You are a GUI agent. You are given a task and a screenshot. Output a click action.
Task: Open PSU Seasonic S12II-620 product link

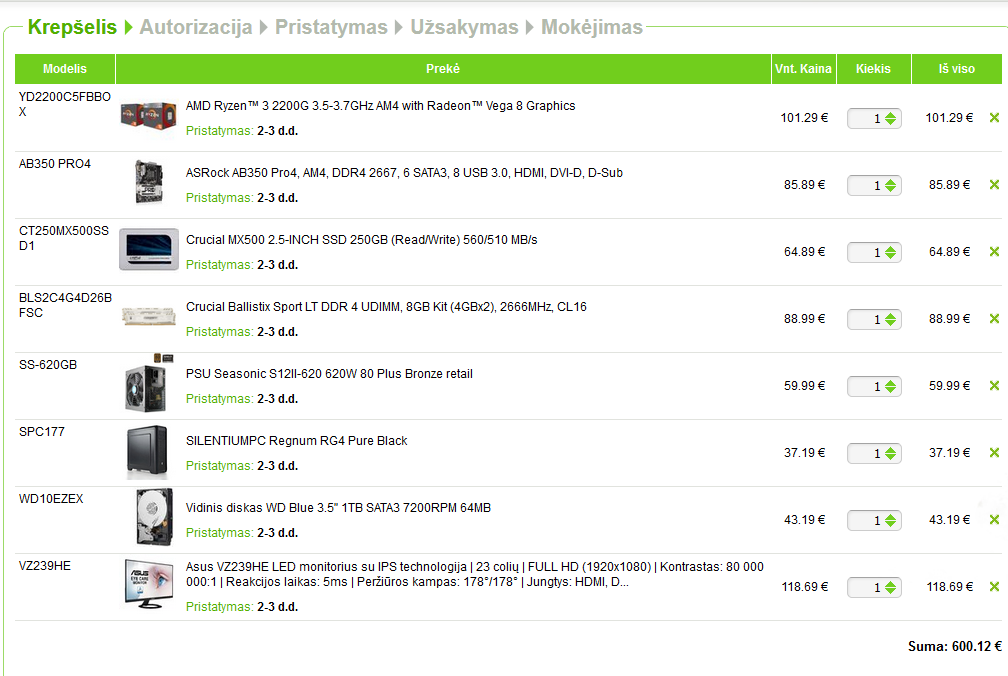click(329, 373)
